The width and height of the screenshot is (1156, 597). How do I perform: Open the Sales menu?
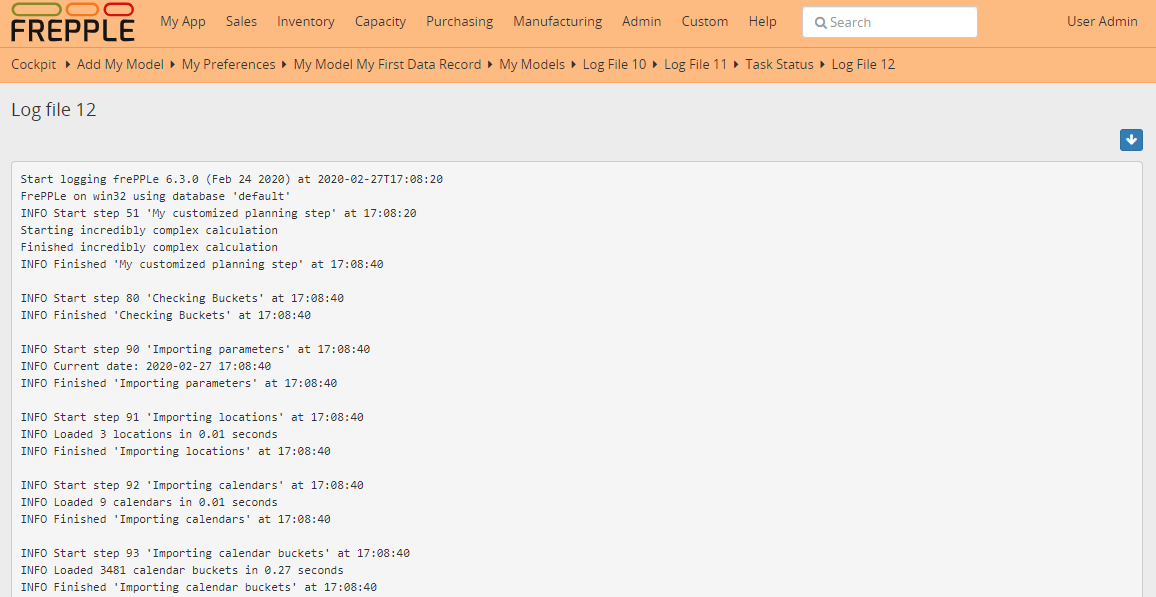coord(241,21)
